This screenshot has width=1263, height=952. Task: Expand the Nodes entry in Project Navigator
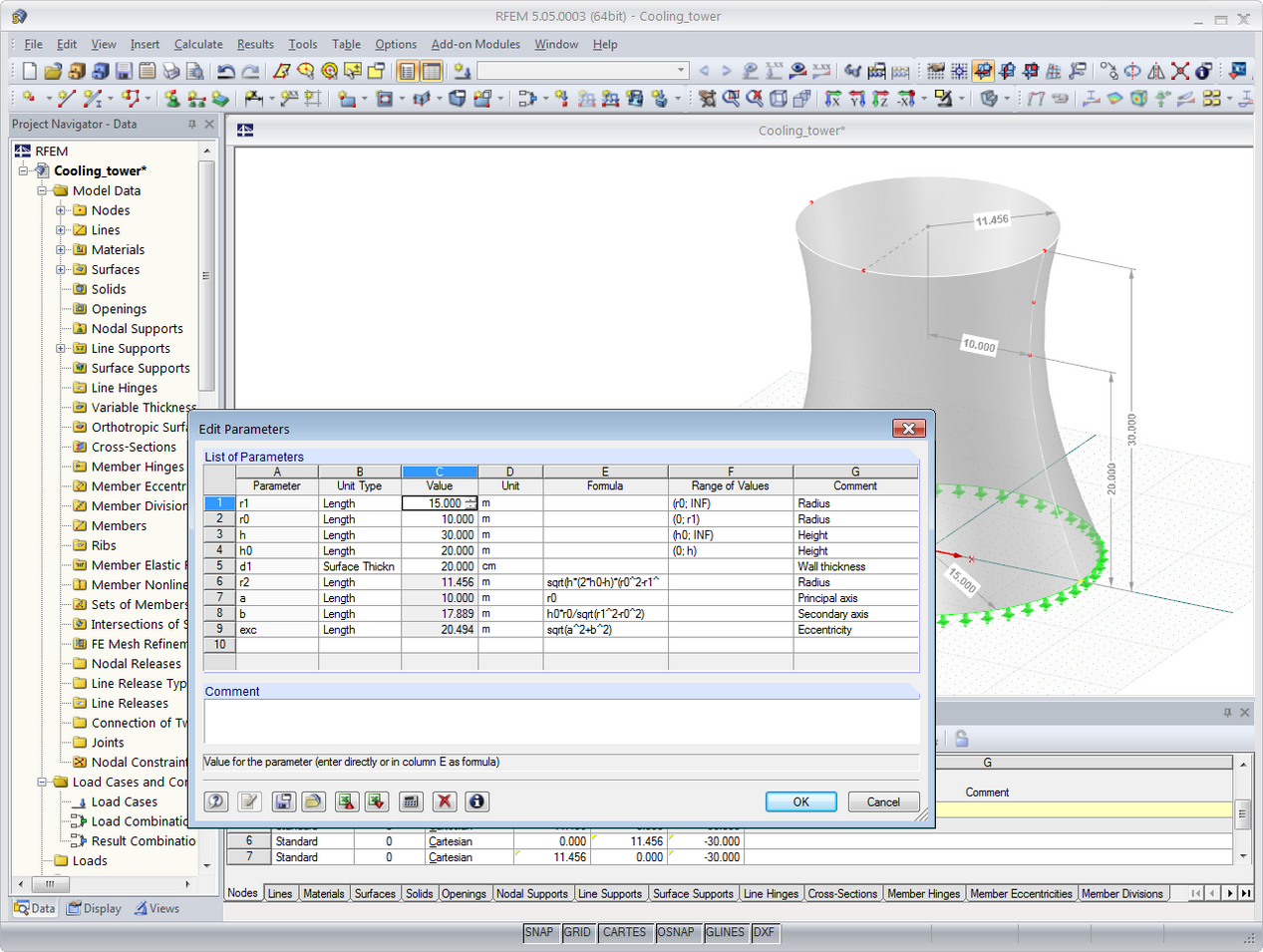point(59,210)
